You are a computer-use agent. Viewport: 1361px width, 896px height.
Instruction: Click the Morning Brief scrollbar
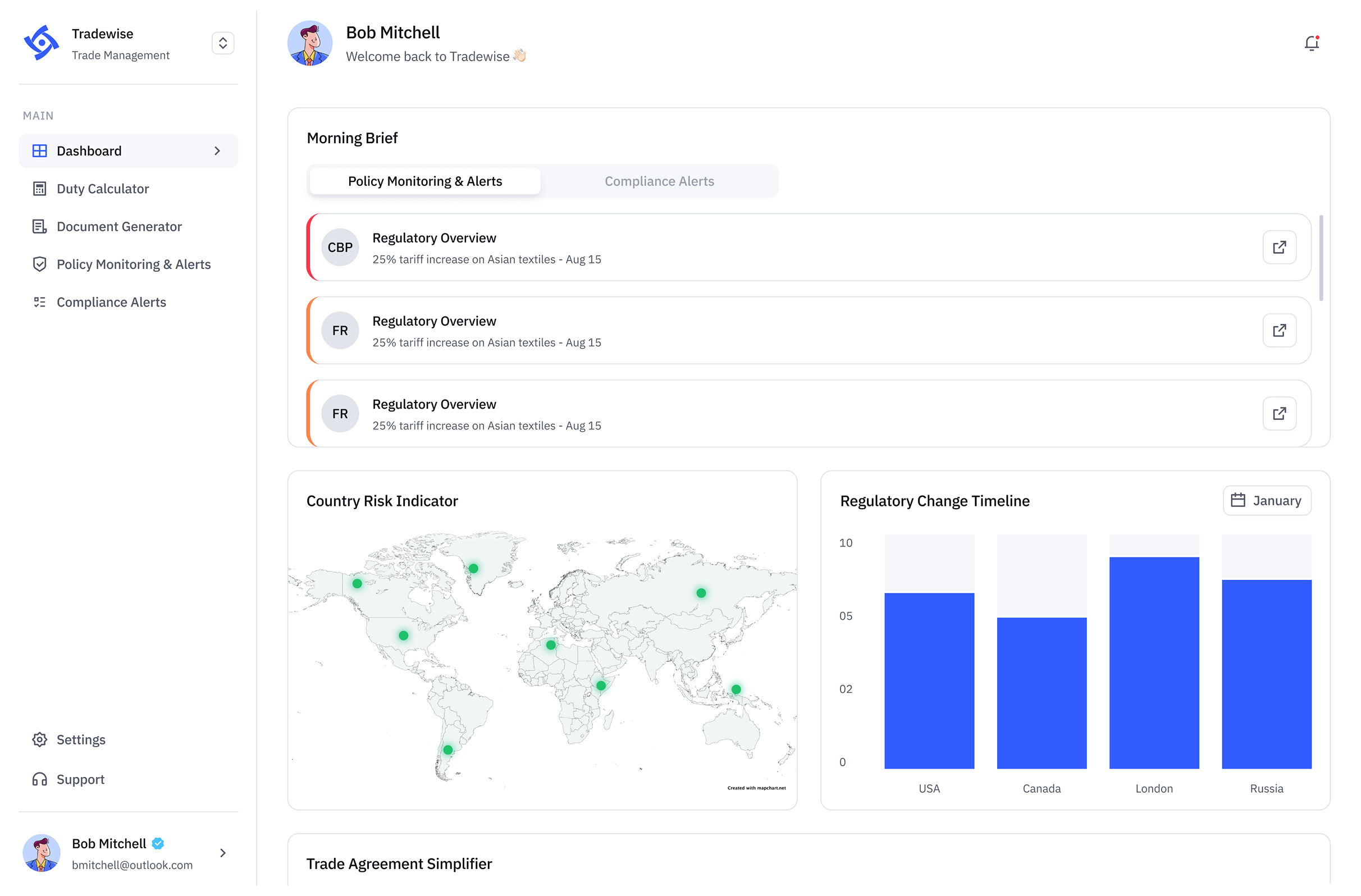(x=1321, y=258)
